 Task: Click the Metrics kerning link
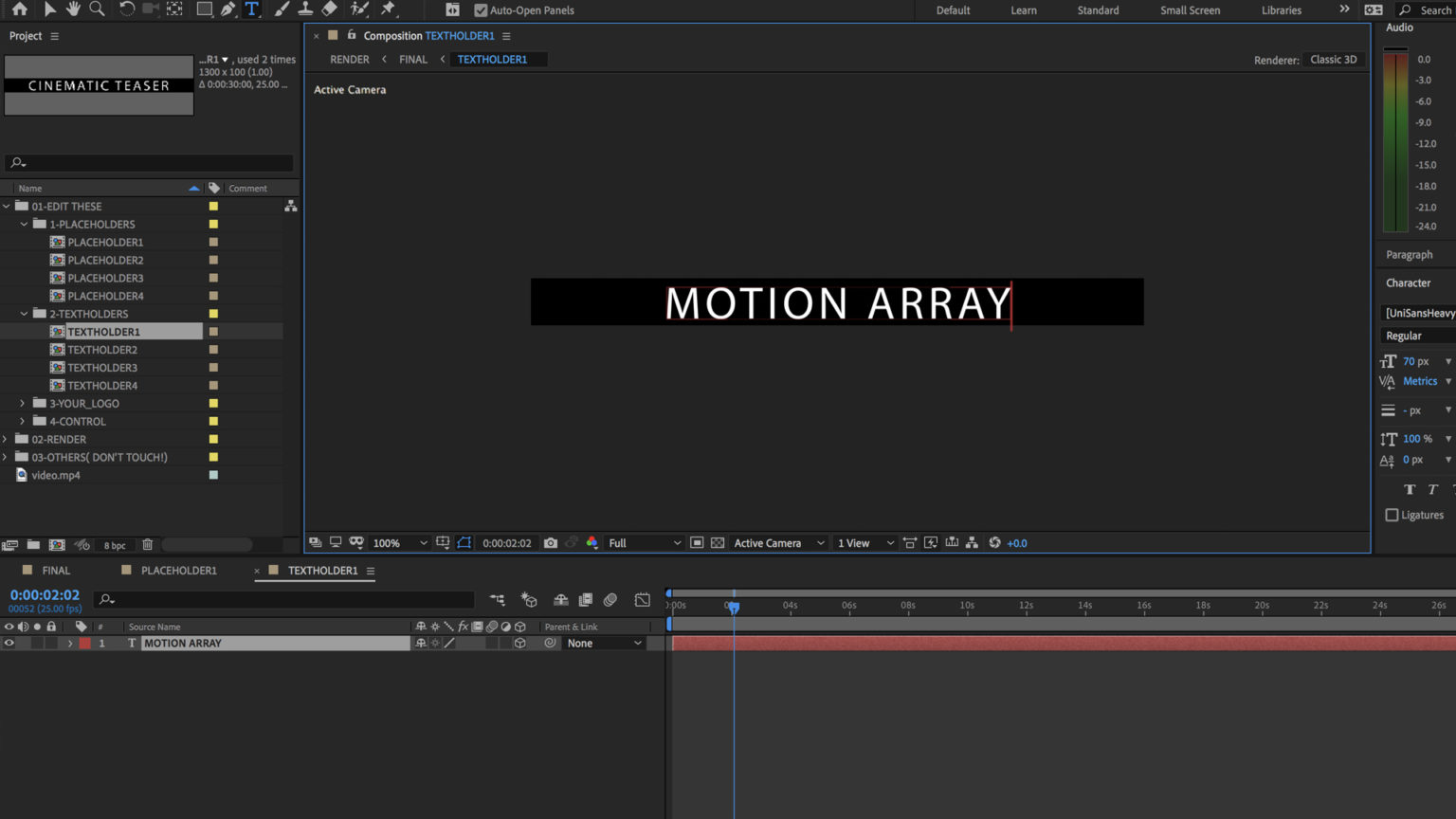click(x=1419, y=381)
